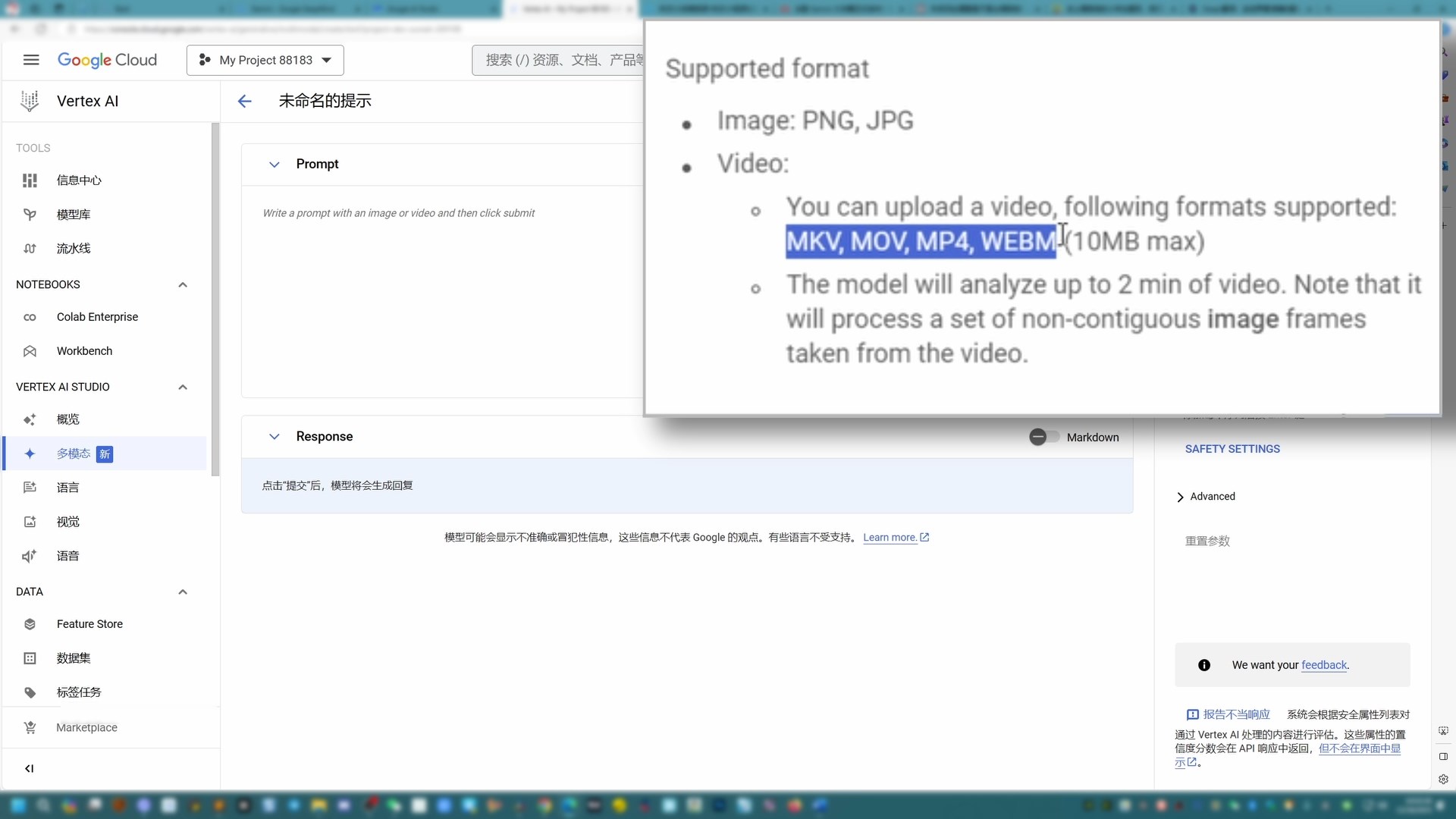Click 重置参数 reset parameters
Viewport: 1456px width, 819px height.
click(x=1207, y=541)
